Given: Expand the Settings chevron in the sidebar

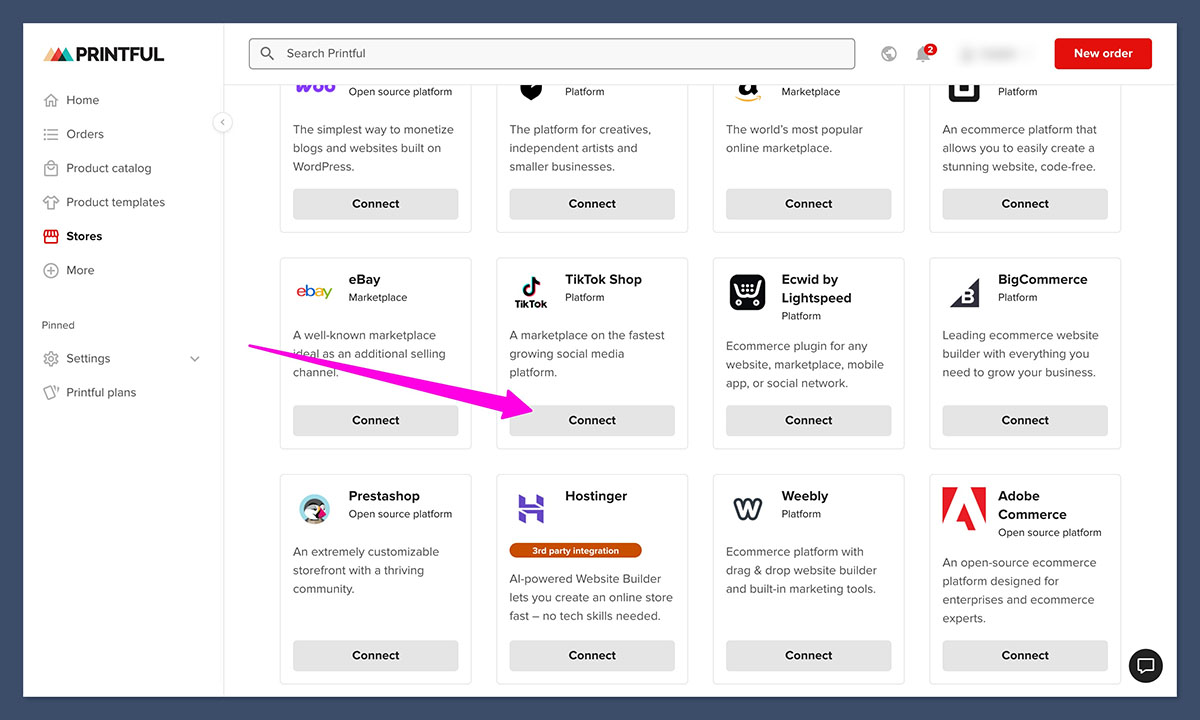Looking at the screenshot, I should coord(195,359).
